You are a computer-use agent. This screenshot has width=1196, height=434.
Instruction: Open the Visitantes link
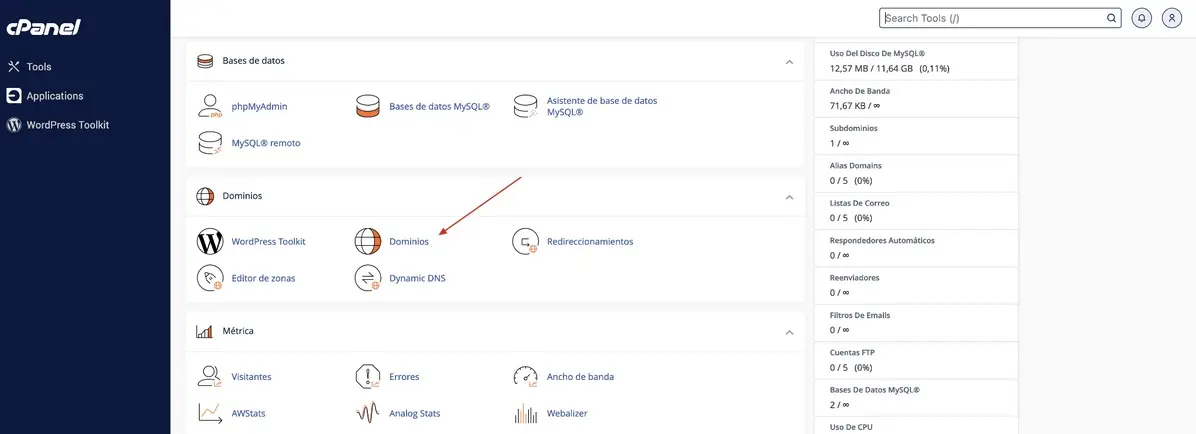coord(252,377)
